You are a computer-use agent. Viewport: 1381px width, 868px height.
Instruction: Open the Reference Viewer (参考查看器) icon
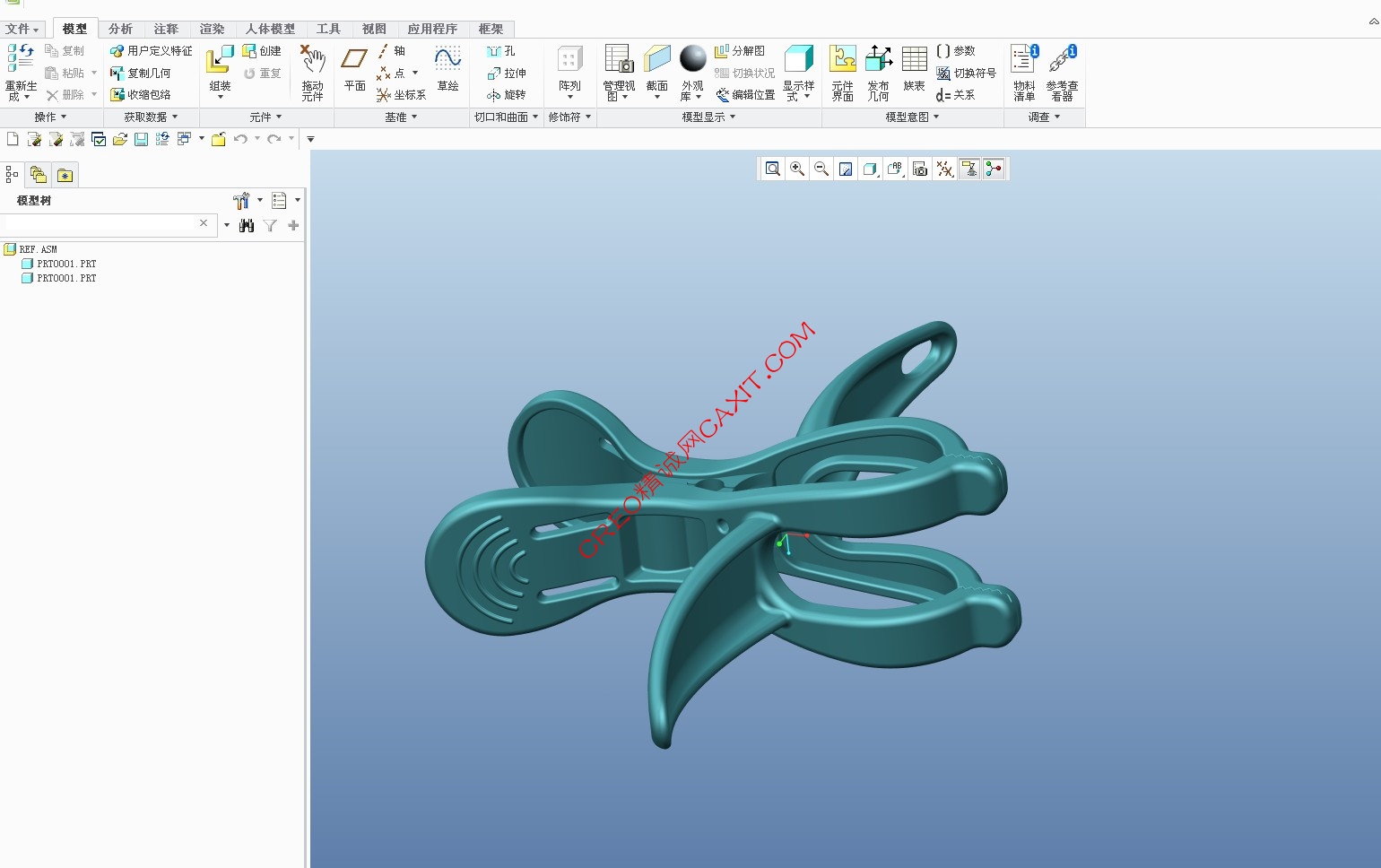pos(1062,59)
